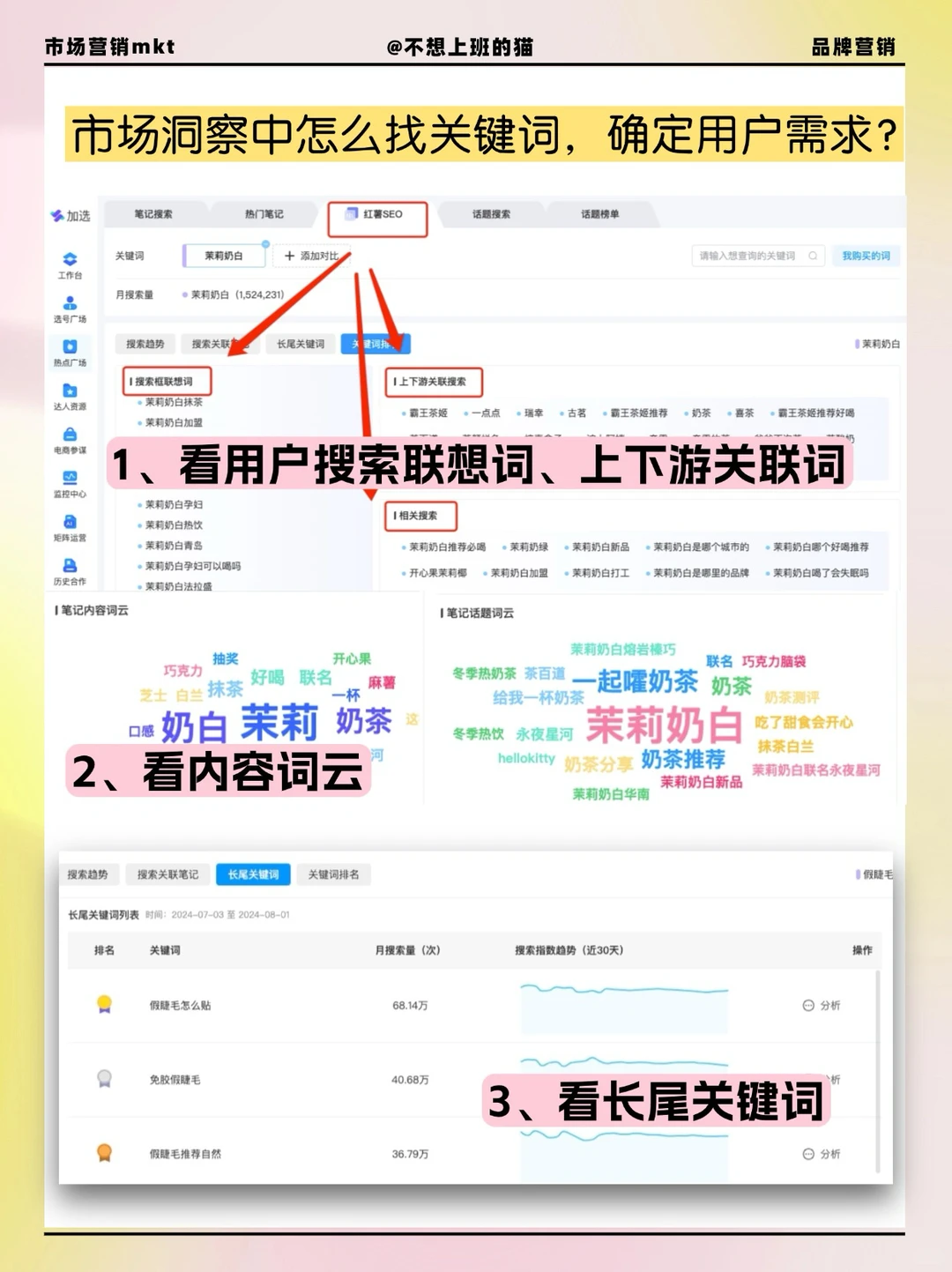Click 茉莉奶白新品 in related searches list

[x=600, y=547]
